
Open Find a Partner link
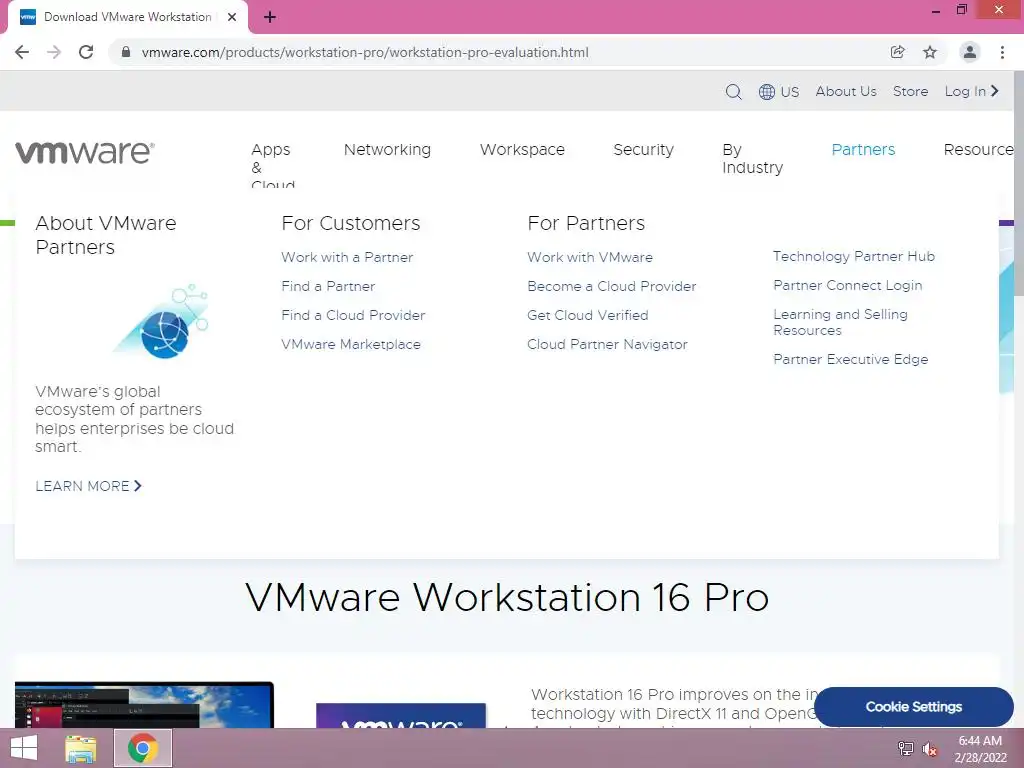(x=328, y=286)
